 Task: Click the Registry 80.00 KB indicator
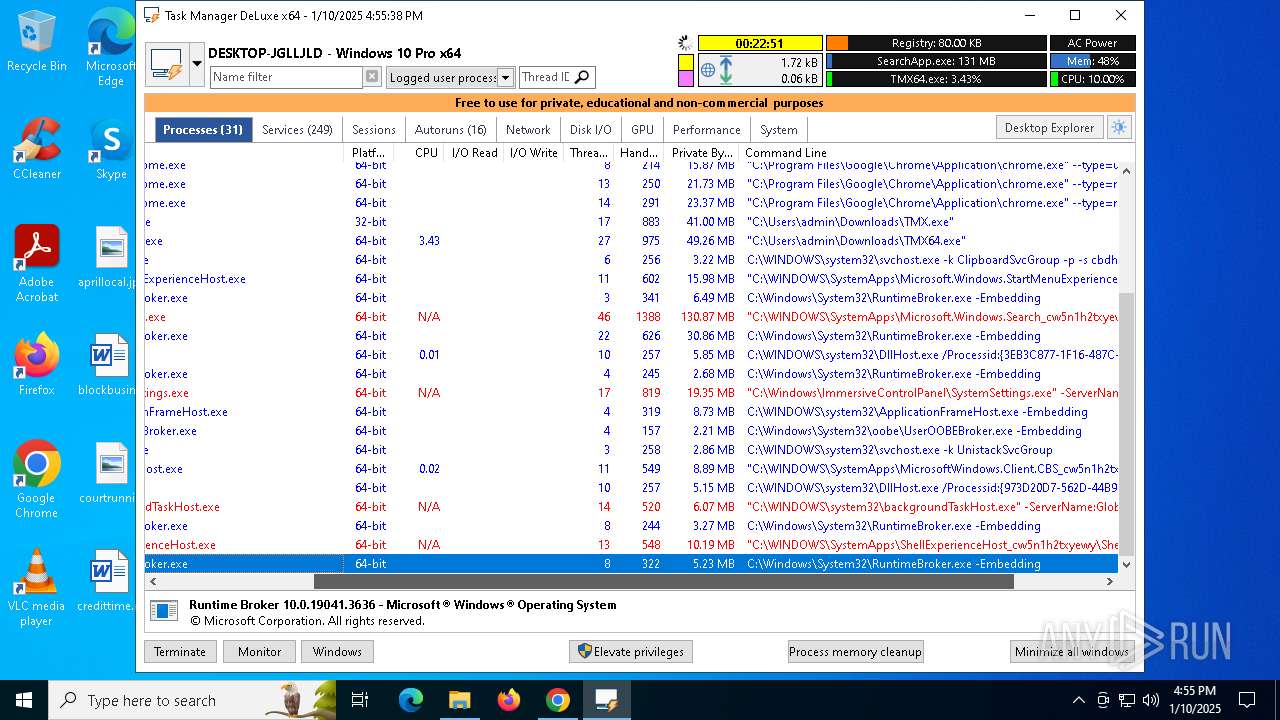(936, 43)
